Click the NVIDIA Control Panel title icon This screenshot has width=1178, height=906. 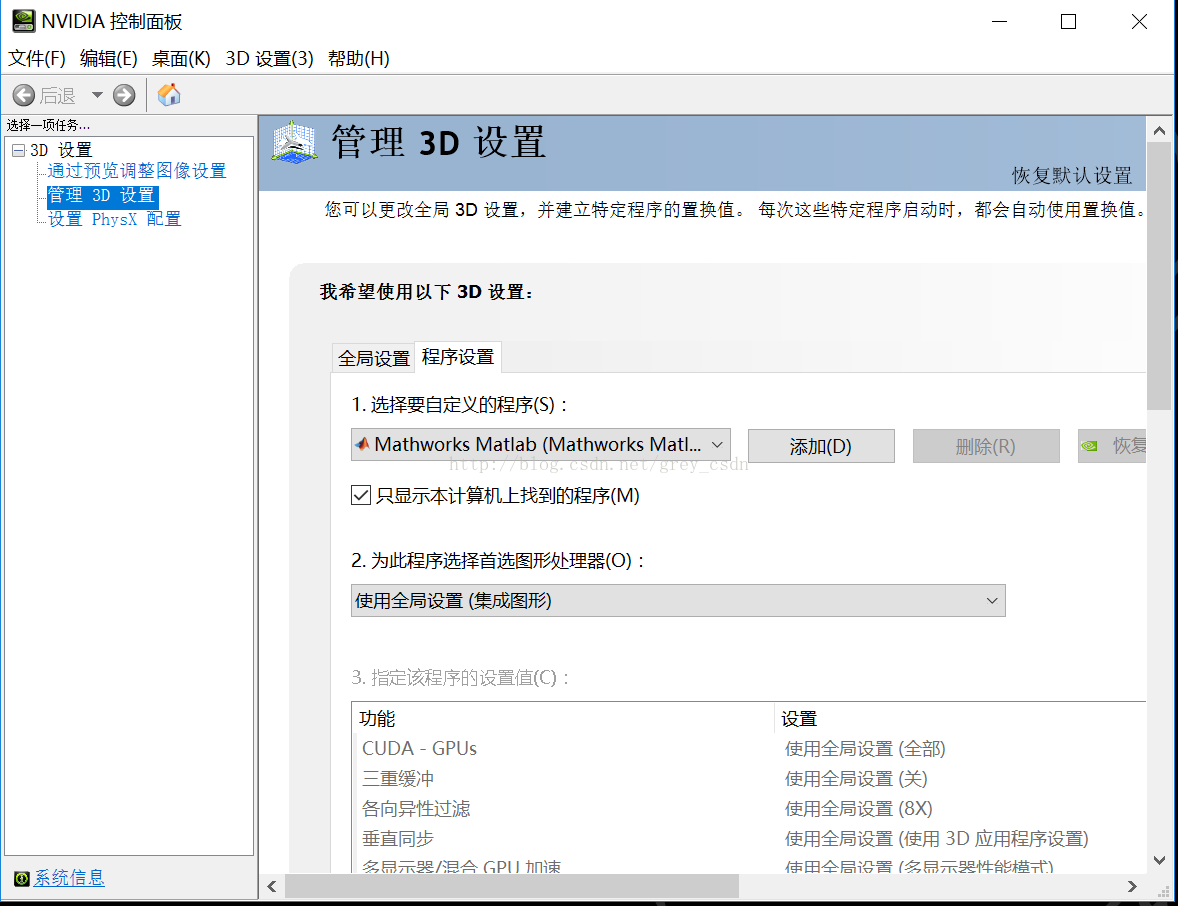[x=23, y=21]
